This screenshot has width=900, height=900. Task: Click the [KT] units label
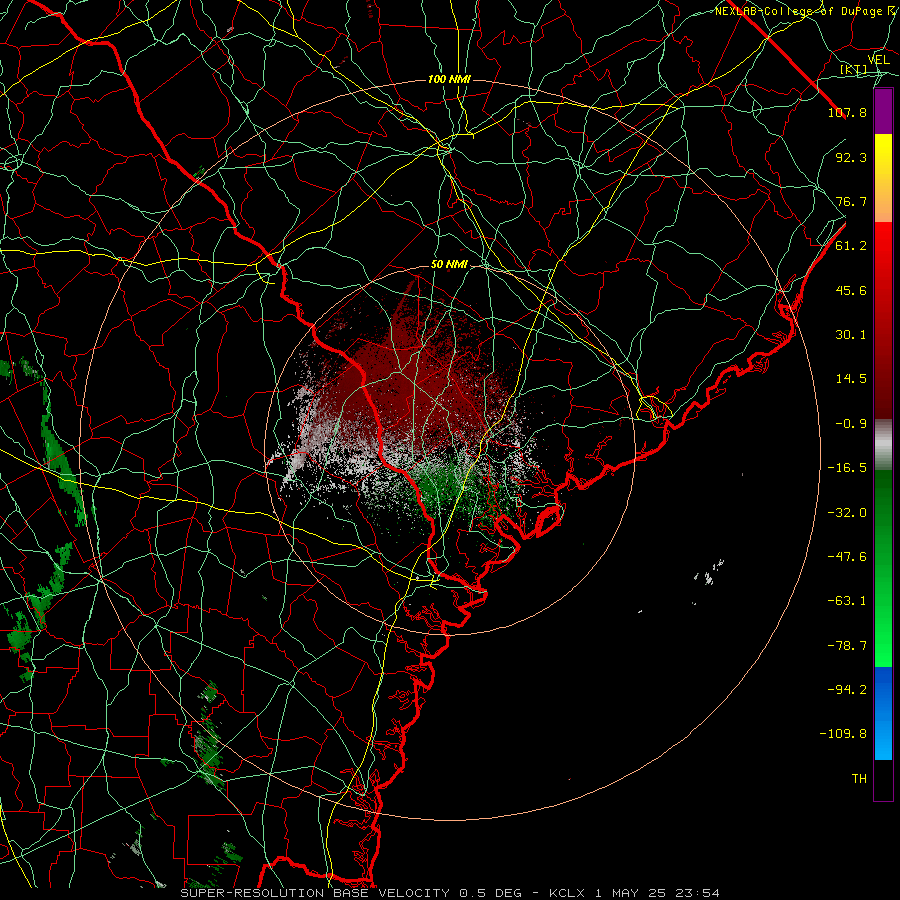point(854,70)
